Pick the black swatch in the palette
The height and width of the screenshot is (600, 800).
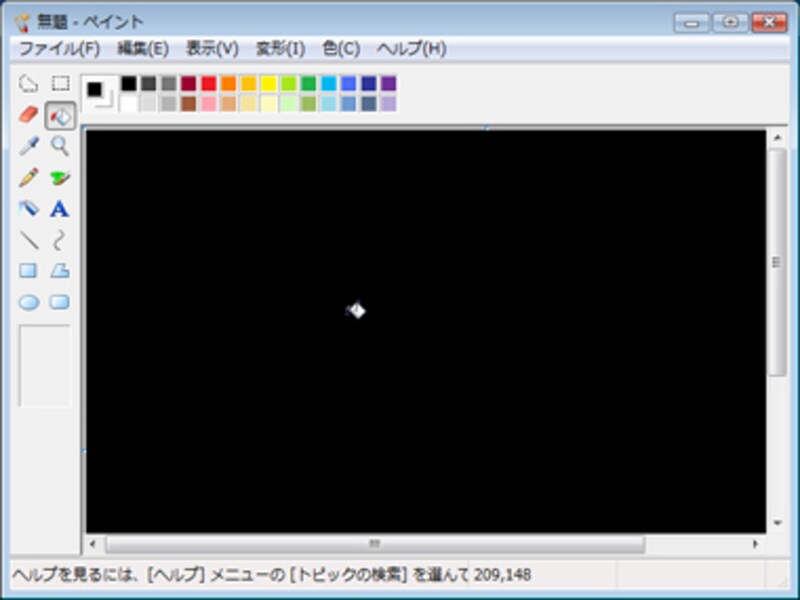(129, 83)
